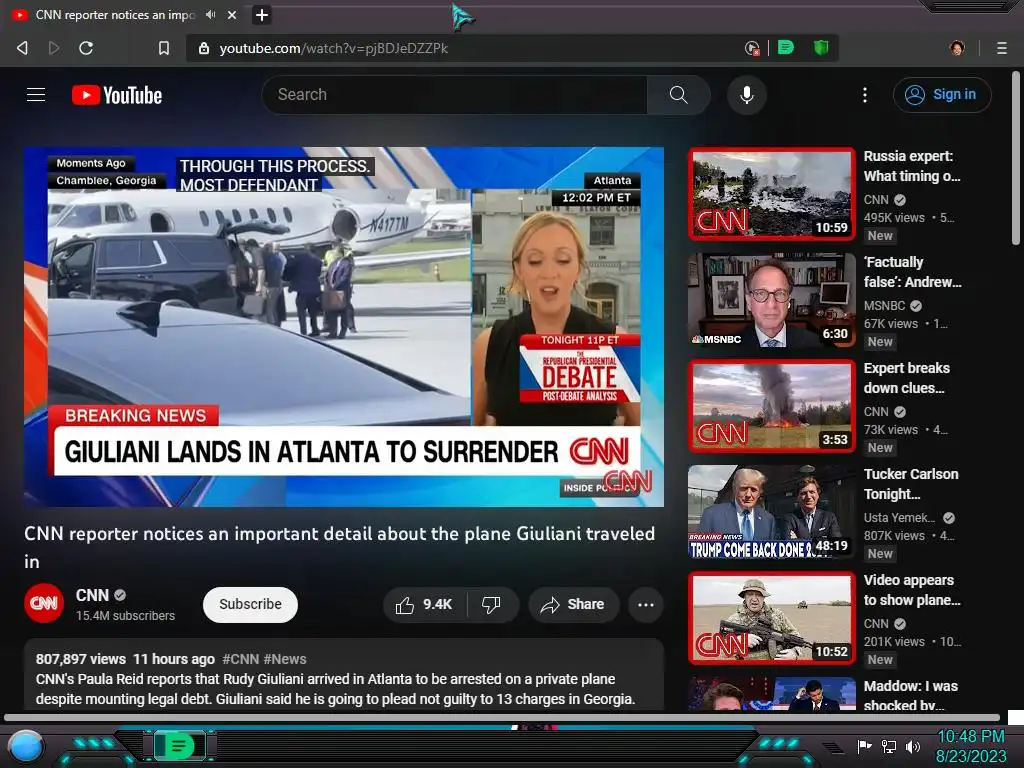Mute the tab using the speaker icon
1024x768 pixels.
(210, 14)
